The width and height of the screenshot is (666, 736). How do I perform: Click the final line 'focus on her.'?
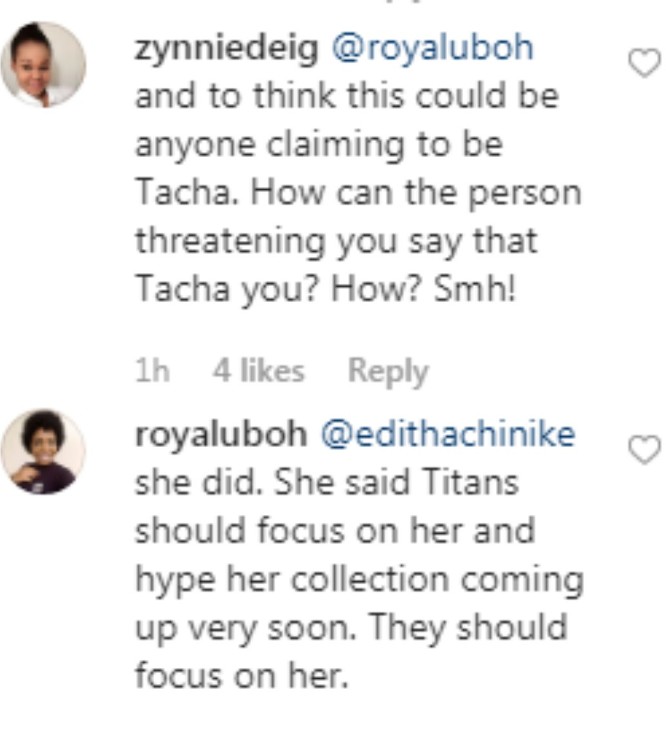[242, 675]
